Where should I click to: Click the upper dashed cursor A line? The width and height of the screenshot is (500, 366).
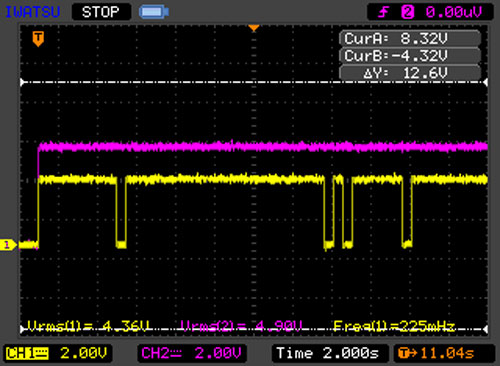click(254, 82)
